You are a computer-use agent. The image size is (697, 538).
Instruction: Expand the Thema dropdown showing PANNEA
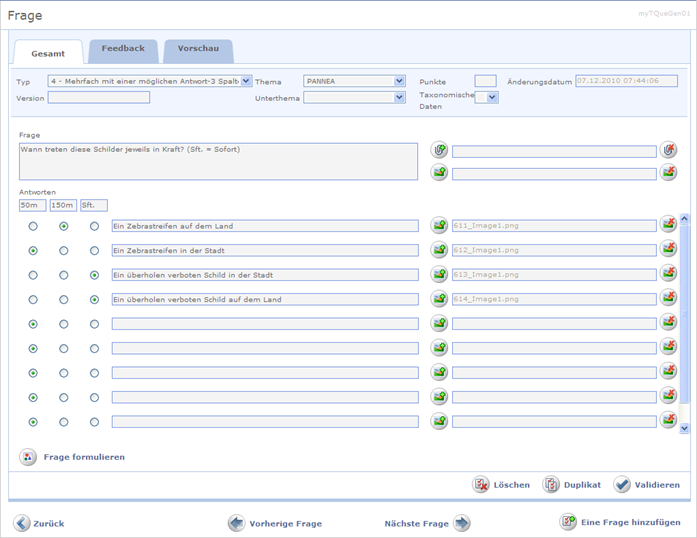click(399, 81)
